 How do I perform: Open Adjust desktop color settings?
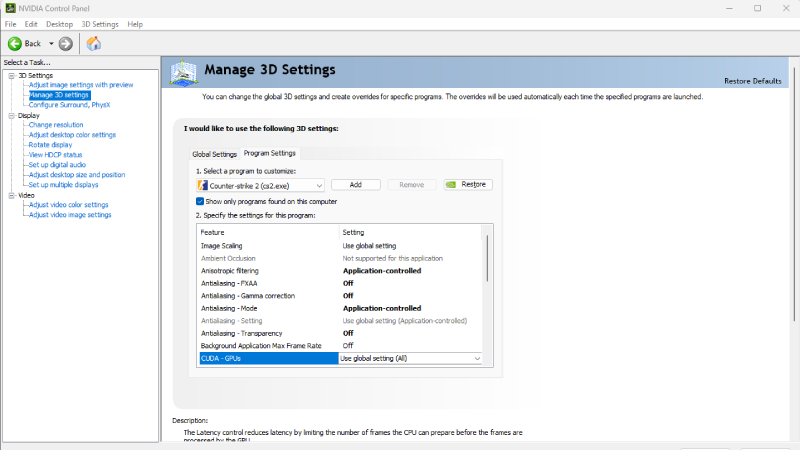click(x=72, y=135)
